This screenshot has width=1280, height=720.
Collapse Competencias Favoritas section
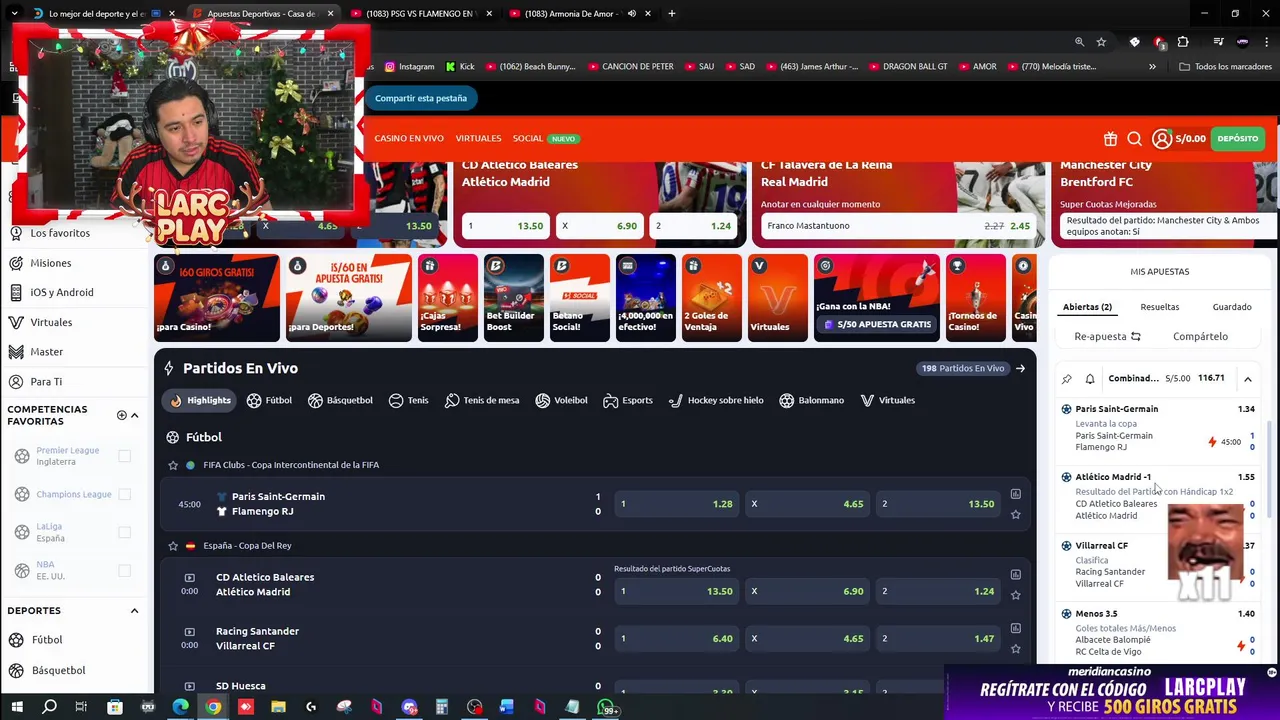click(134, 415)
